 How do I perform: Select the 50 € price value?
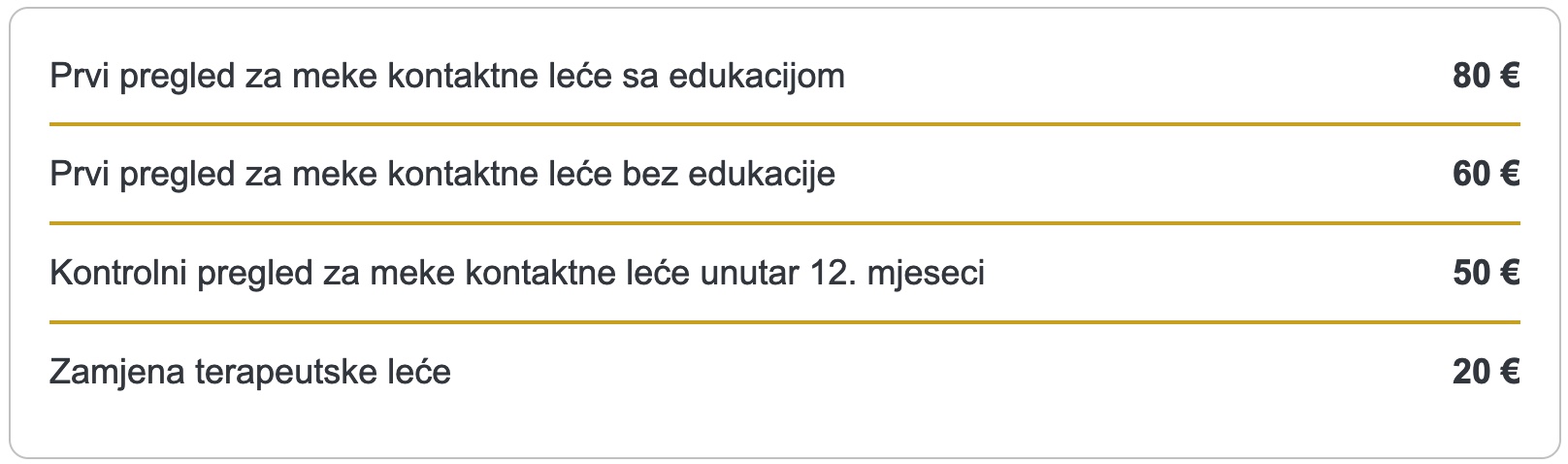[x=1485, y=274]
